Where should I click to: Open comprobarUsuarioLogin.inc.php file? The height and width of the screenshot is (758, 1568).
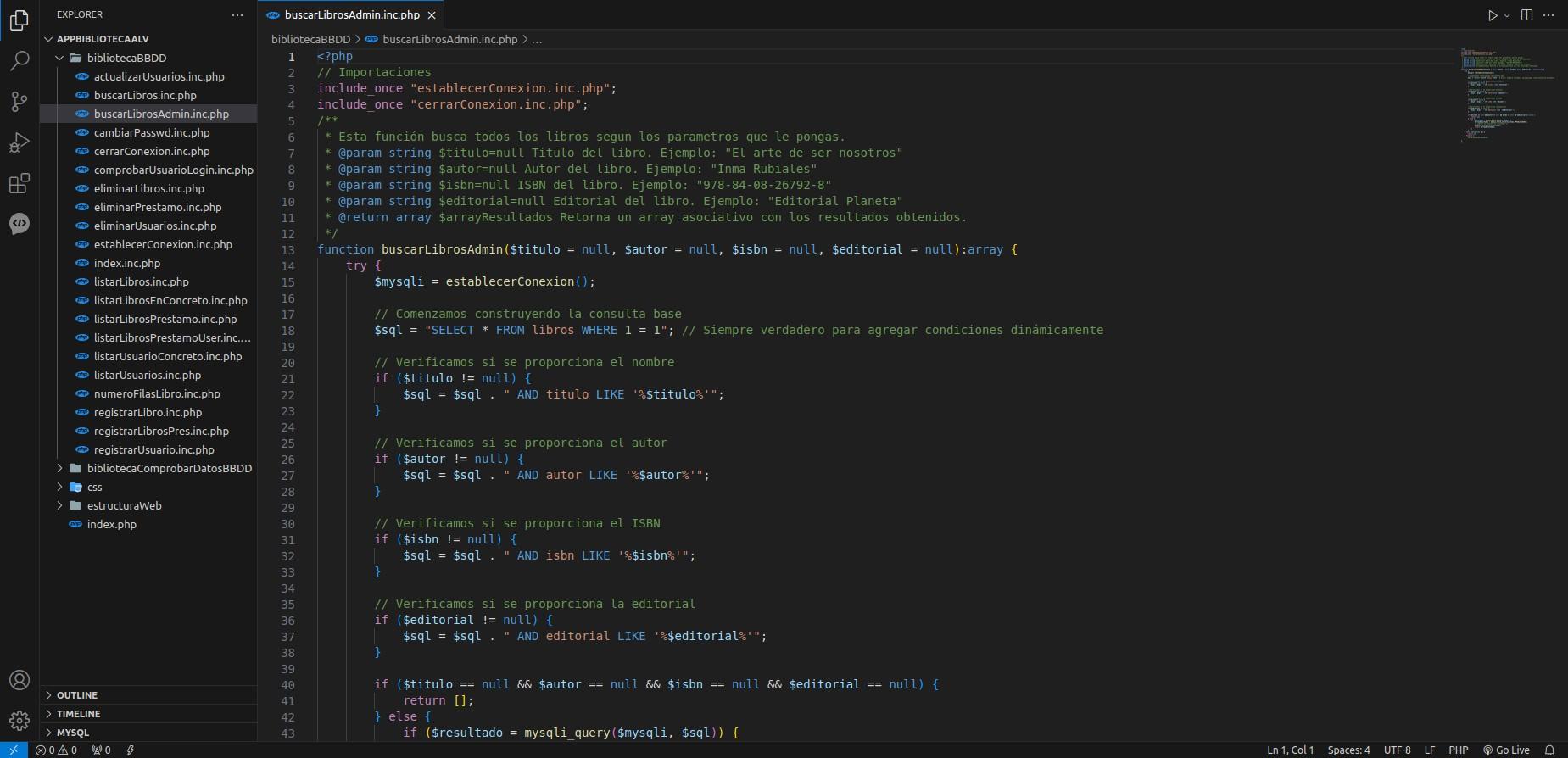tap(148, 170)
